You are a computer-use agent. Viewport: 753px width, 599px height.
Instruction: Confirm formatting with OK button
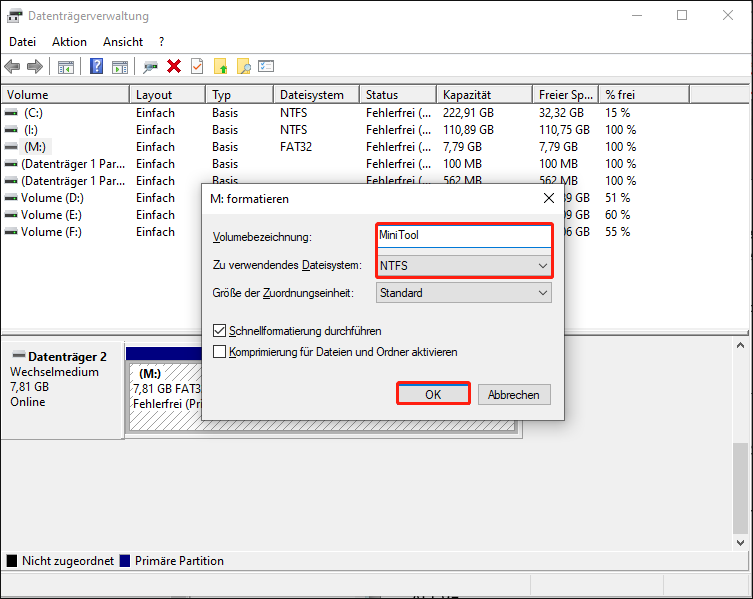[433, 394]
